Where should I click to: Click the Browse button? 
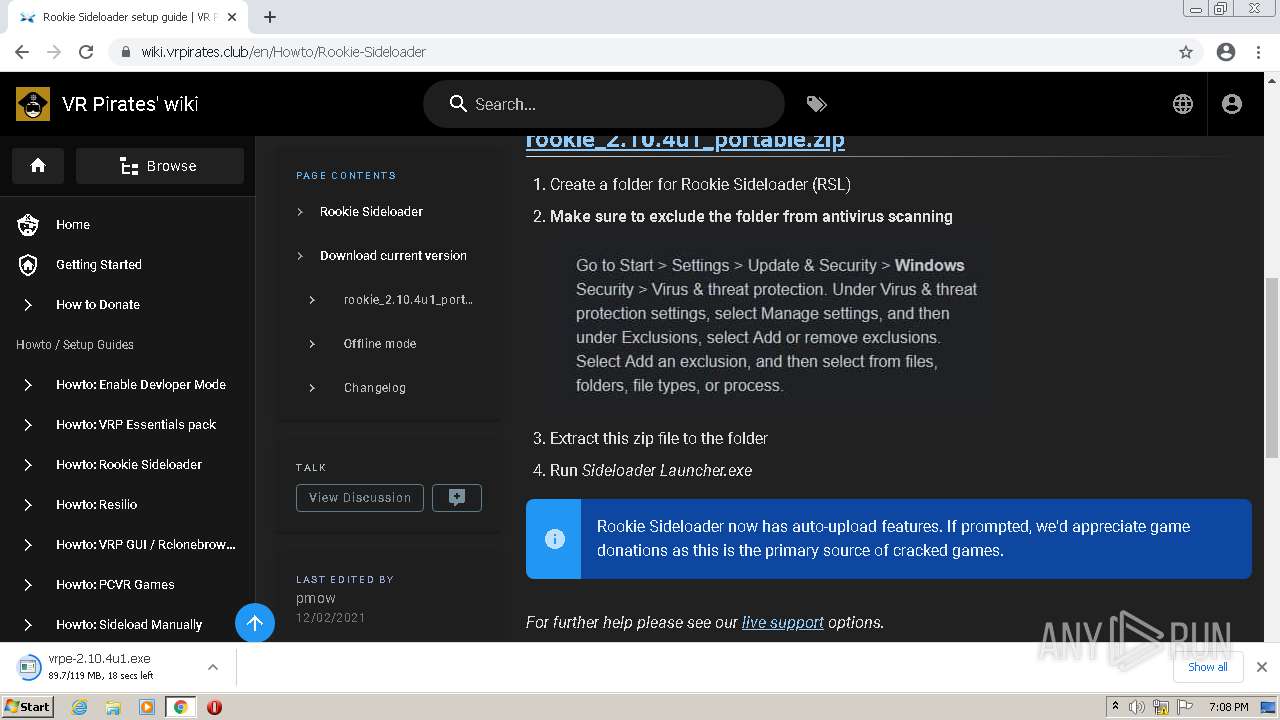(x=160, y=166)
